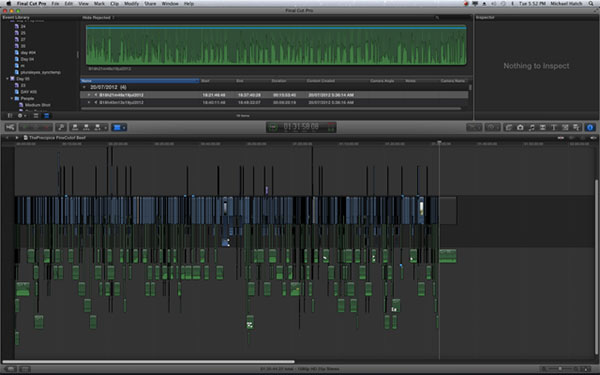Click the Event Browser vertical scrollbar
The width and height of the screenshot is (600, 375).
[470, 88]
